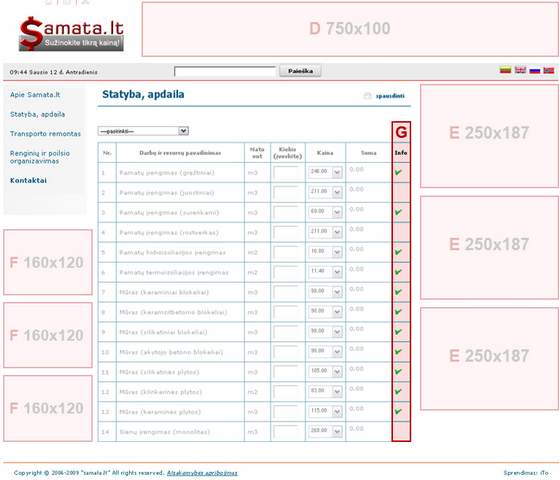This screenshot has height=480, width=560.
Task: Select the English flag icon
Action: [520, 70]
